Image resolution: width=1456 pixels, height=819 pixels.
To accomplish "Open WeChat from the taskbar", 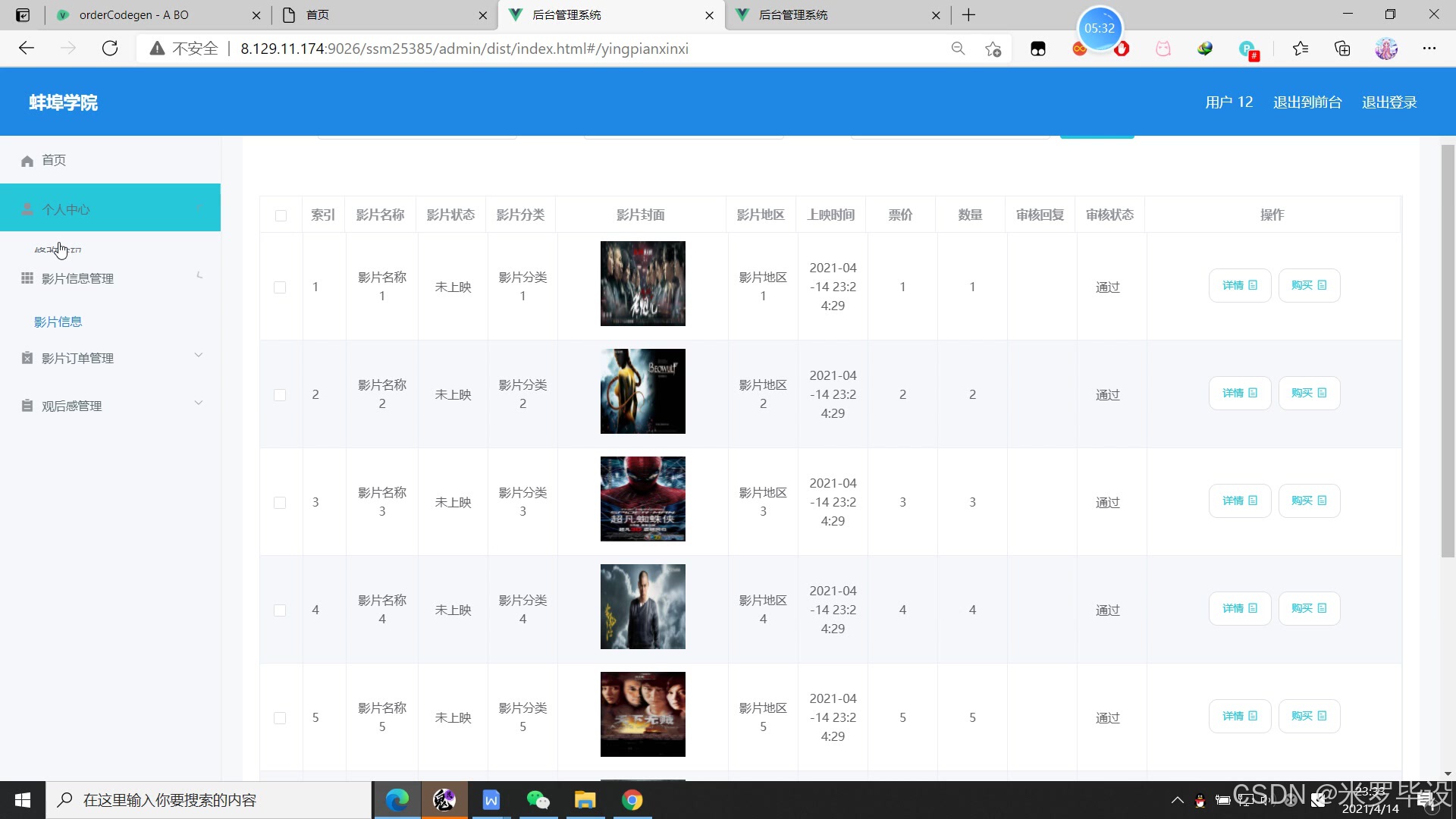I will pyautogui.click(x=538, y=800).
